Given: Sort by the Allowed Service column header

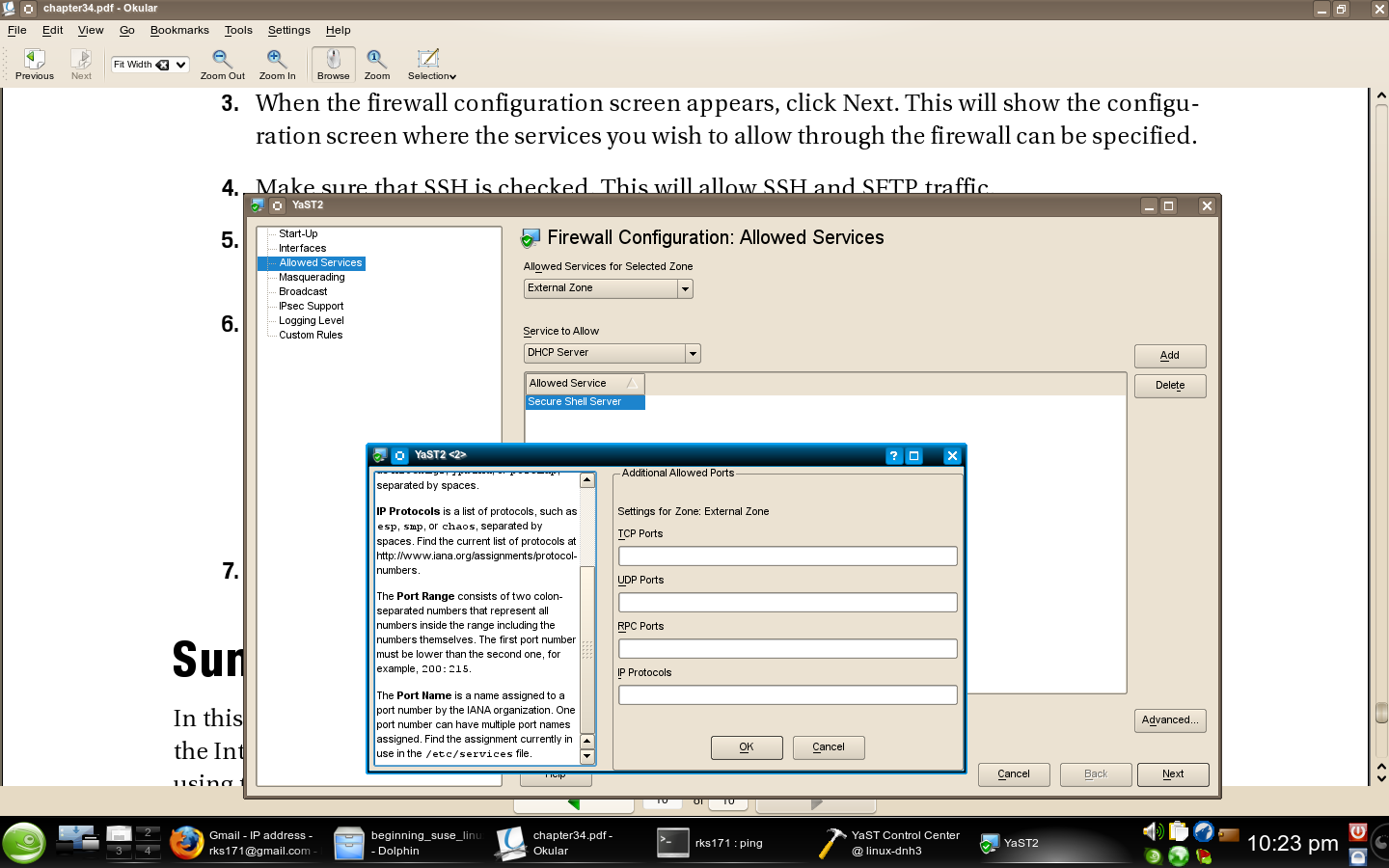Looking at the screenshot, I should click(585, 384).
